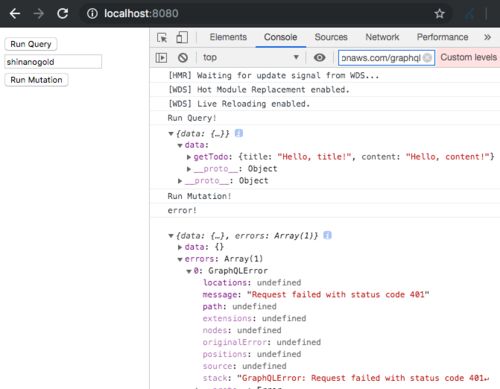This screenshot has height=389, width=500.
Task: Focus the shinanogold text input
Action: (x=53, y=62)
